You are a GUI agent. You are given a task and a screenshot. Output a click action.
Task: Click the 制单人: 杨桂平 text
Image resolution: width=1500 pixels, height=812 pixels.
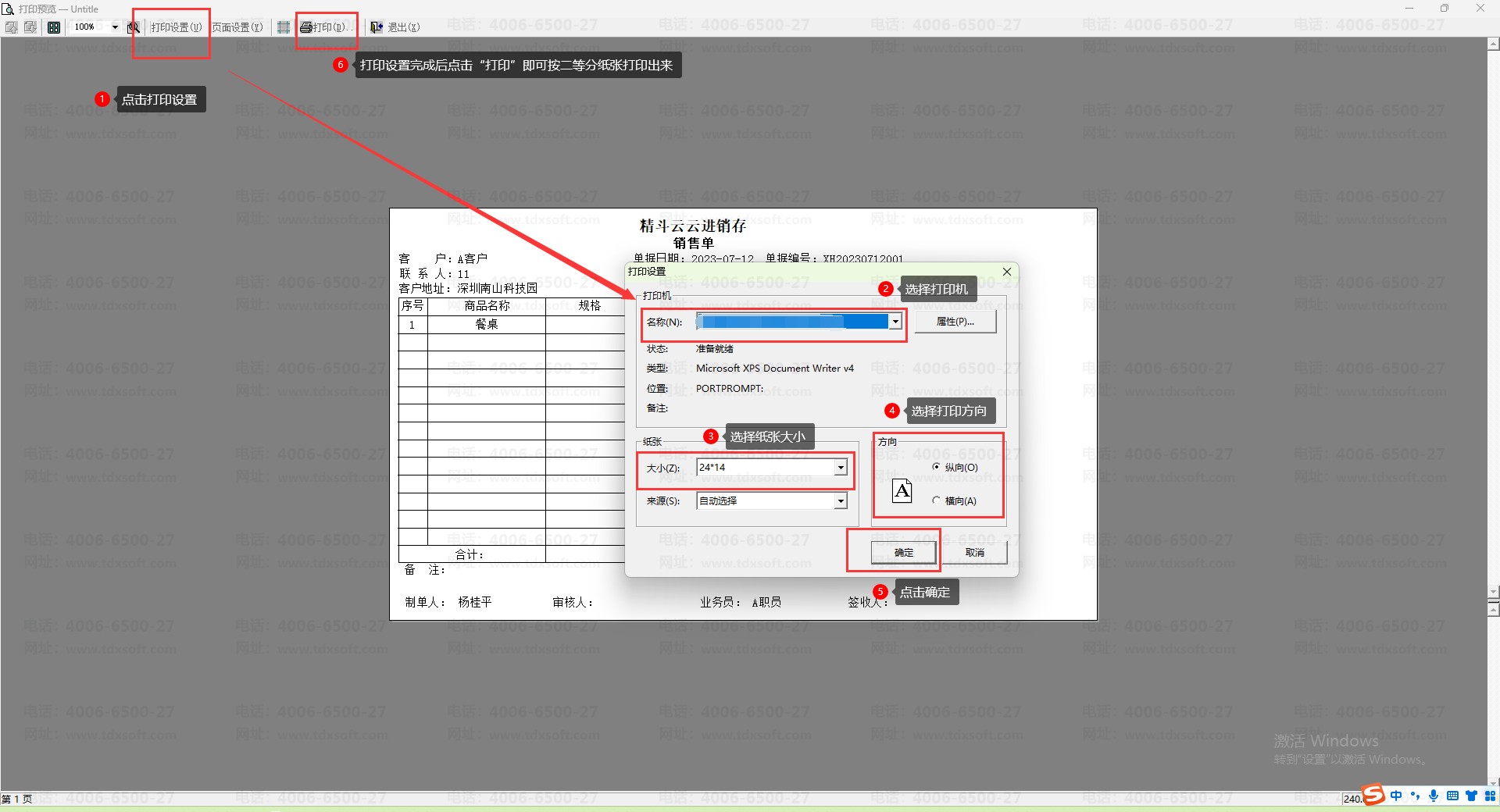point(448,602)
